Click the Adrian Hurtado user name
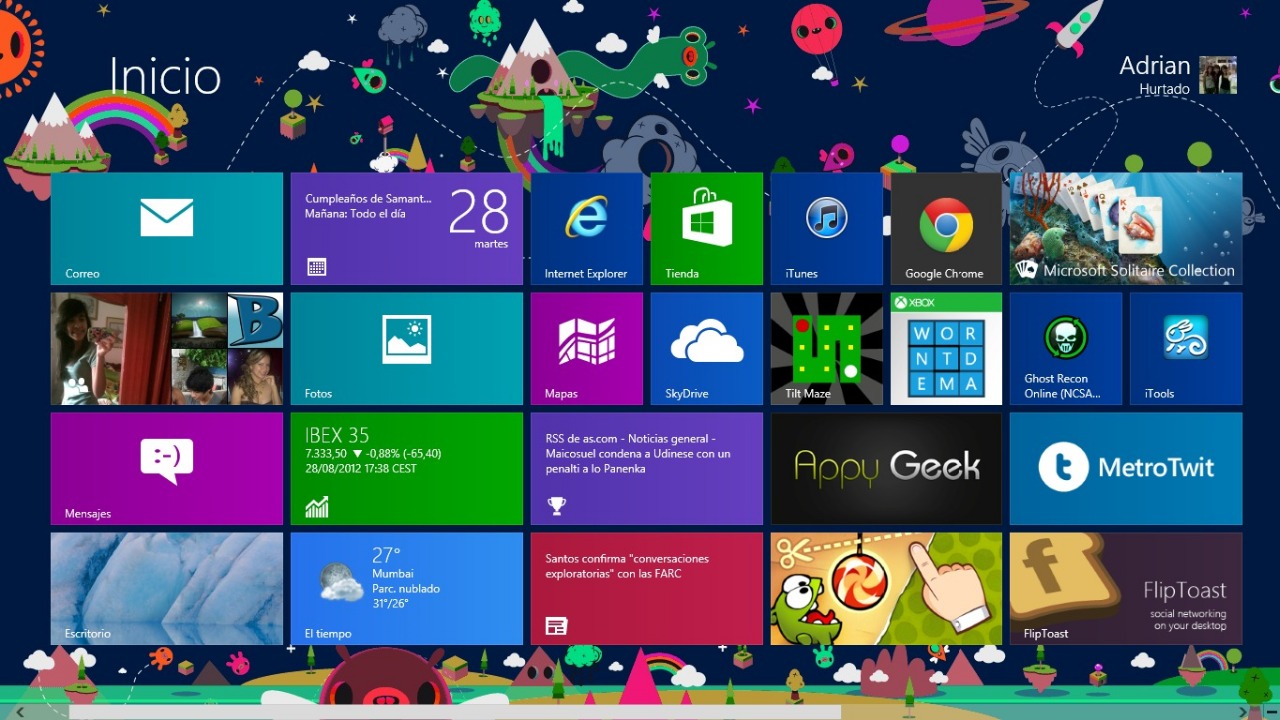Screen dimensions: 1280x720 pyautogui.click(x=1155, y=75)
